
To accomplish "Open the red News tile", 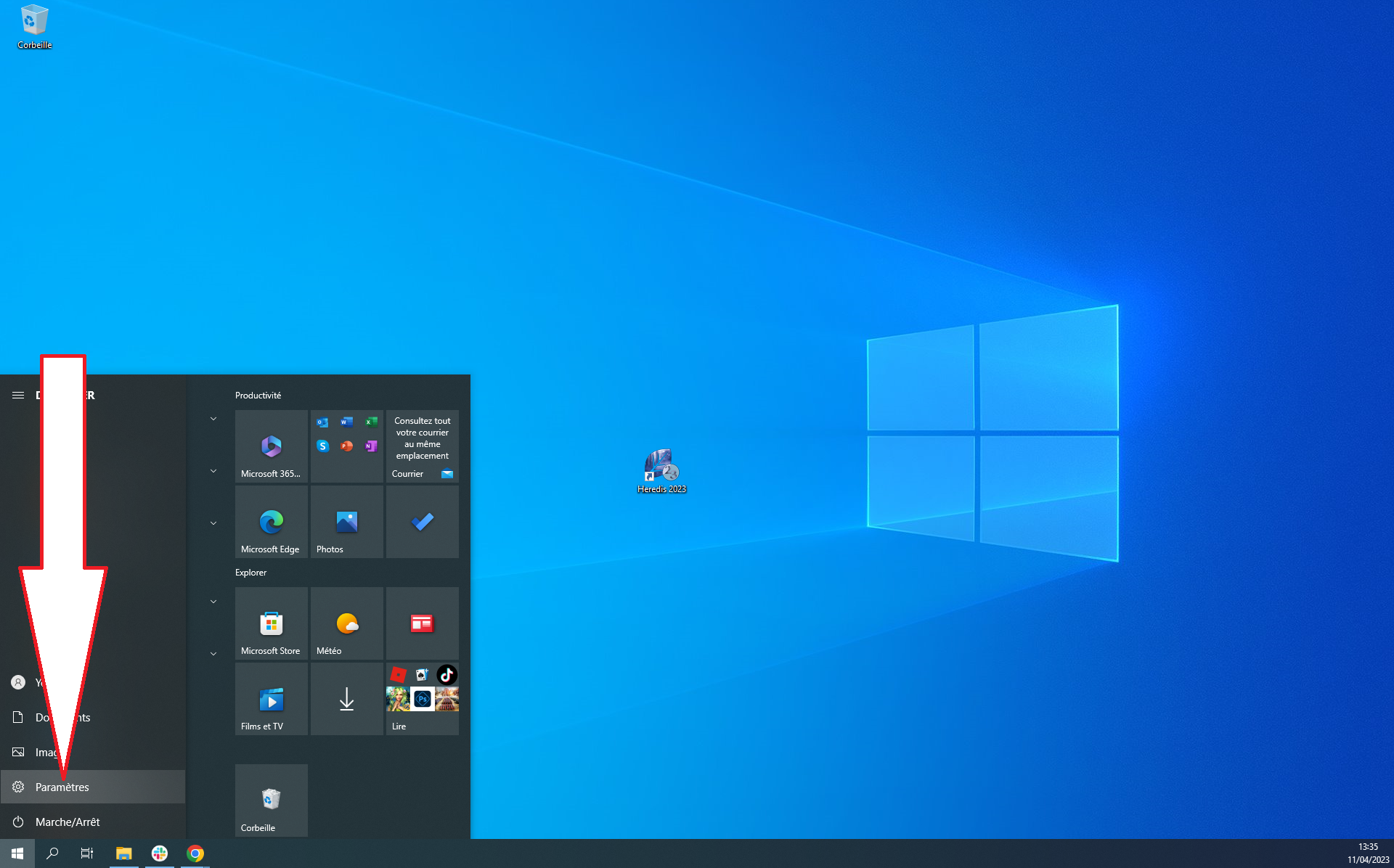I will 422,623.
